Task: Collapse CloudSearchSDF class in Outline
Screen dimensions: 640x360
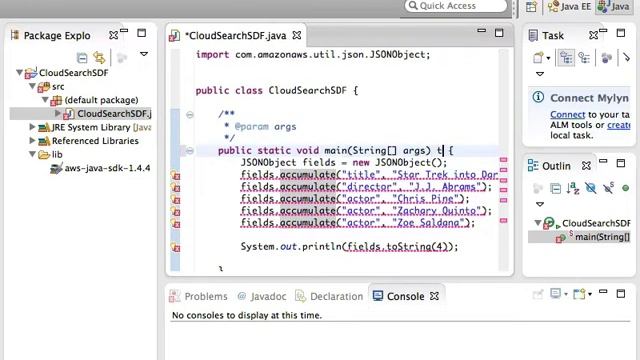Action: coord(538,223)
